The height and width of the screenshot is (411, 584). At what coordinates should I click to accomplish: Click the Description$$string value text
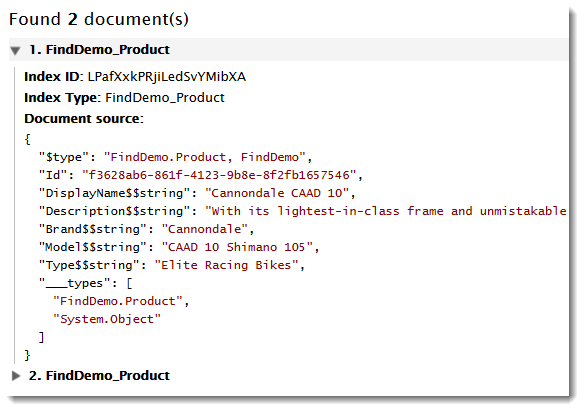386,211
